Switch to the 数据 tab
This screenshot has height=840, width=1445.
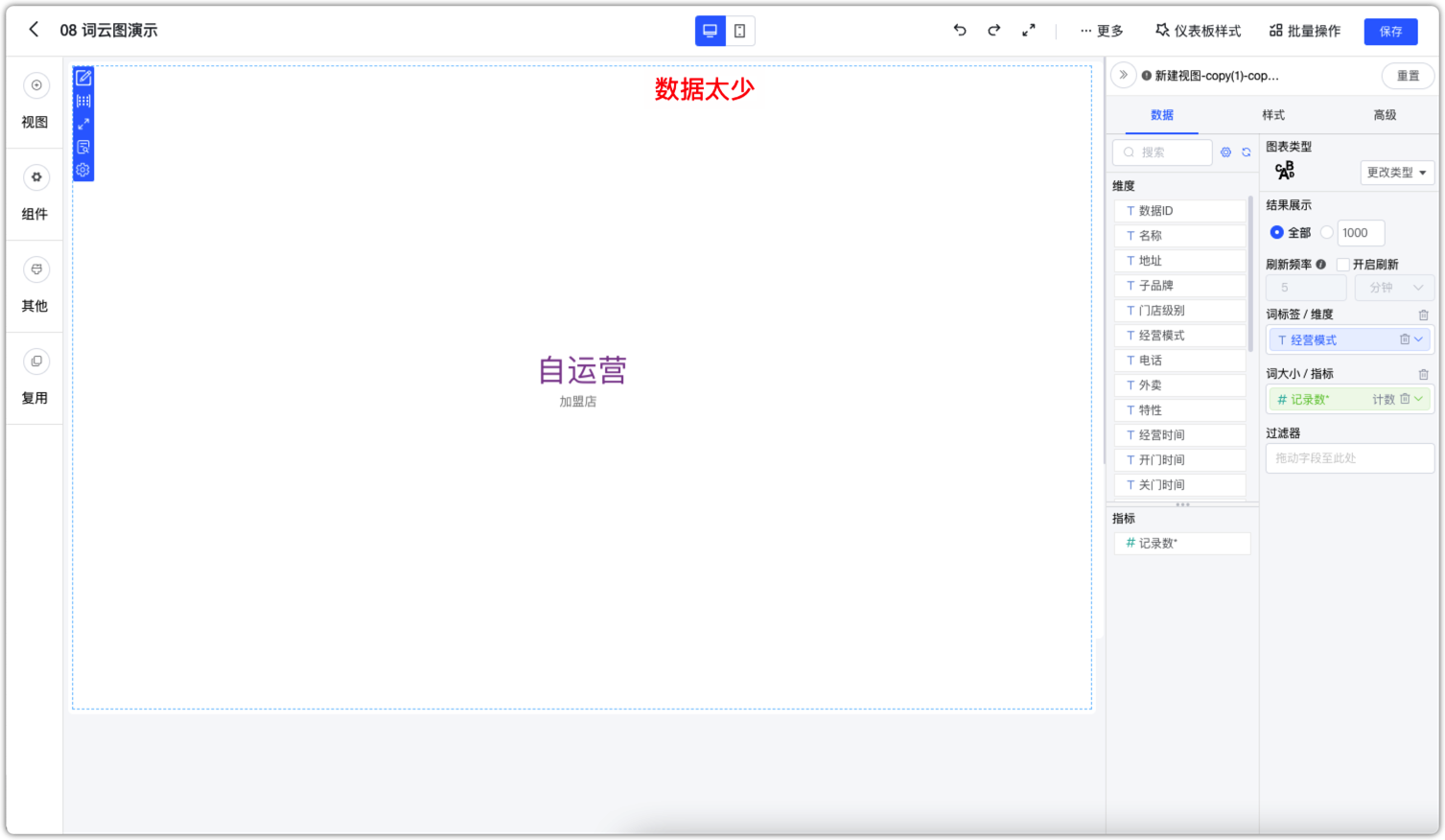(x=1162, y=115)
